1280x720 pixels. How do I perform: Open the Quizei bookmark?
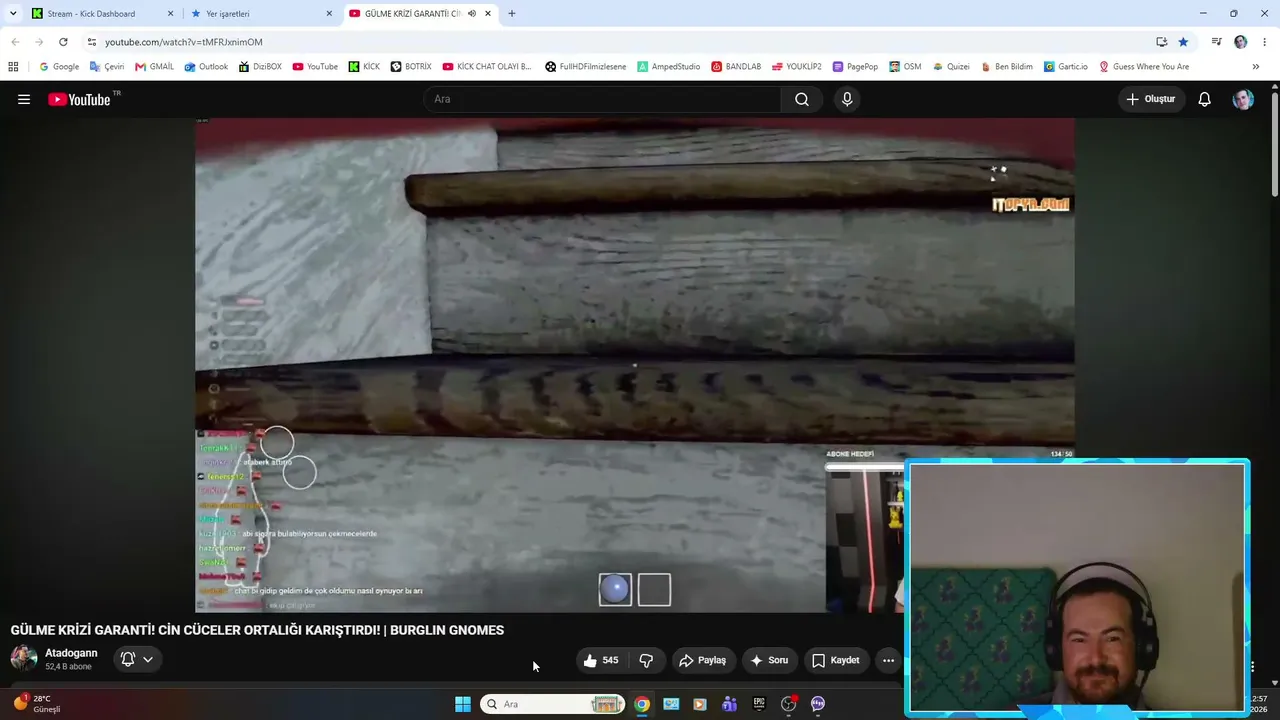point(951,67)
